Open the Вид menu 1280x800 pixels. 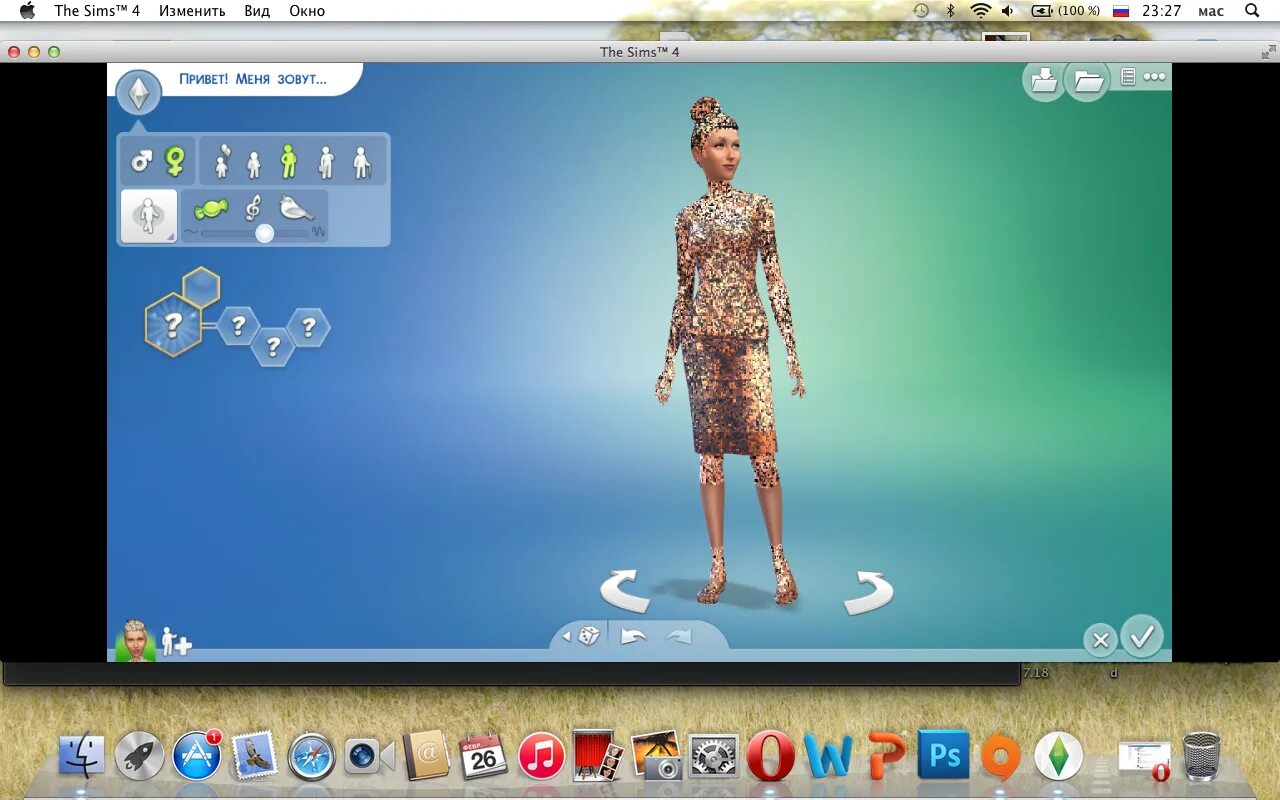[257, 11]
